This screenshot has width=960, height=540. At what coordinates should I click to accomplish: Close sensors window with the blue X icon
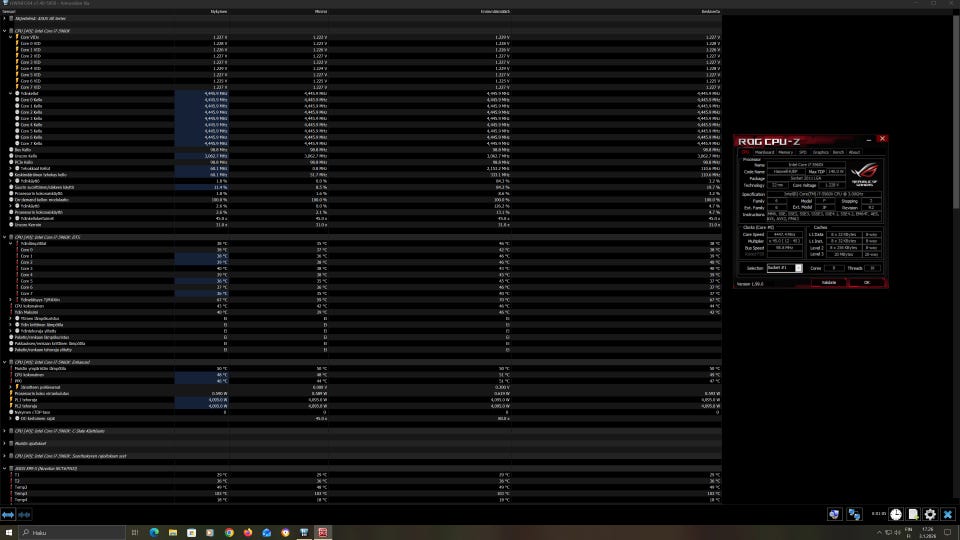tap(948, 514)
